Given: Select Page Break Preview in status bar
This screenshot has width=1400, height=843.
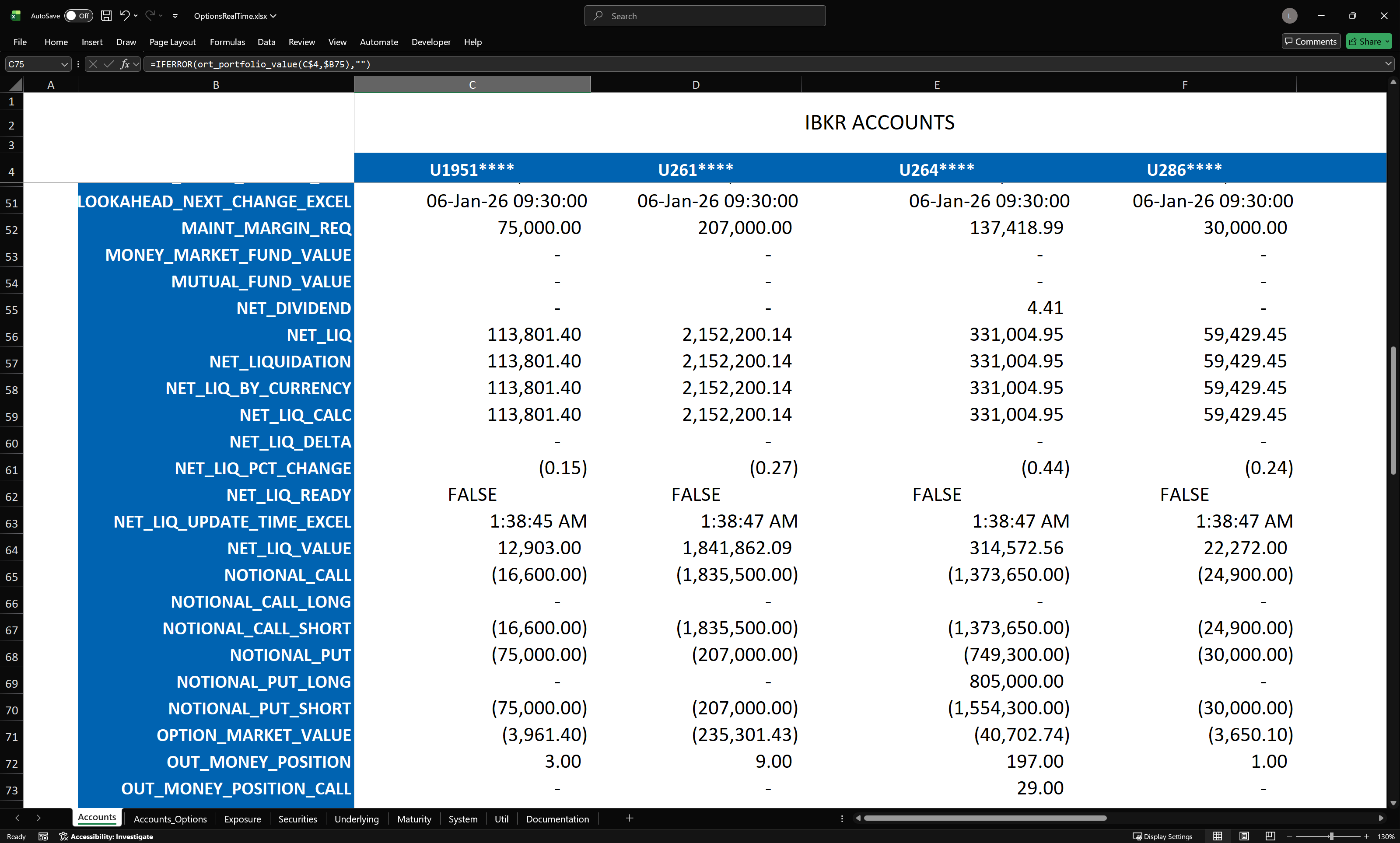Looking at the screenshot, I should 1270,836.
